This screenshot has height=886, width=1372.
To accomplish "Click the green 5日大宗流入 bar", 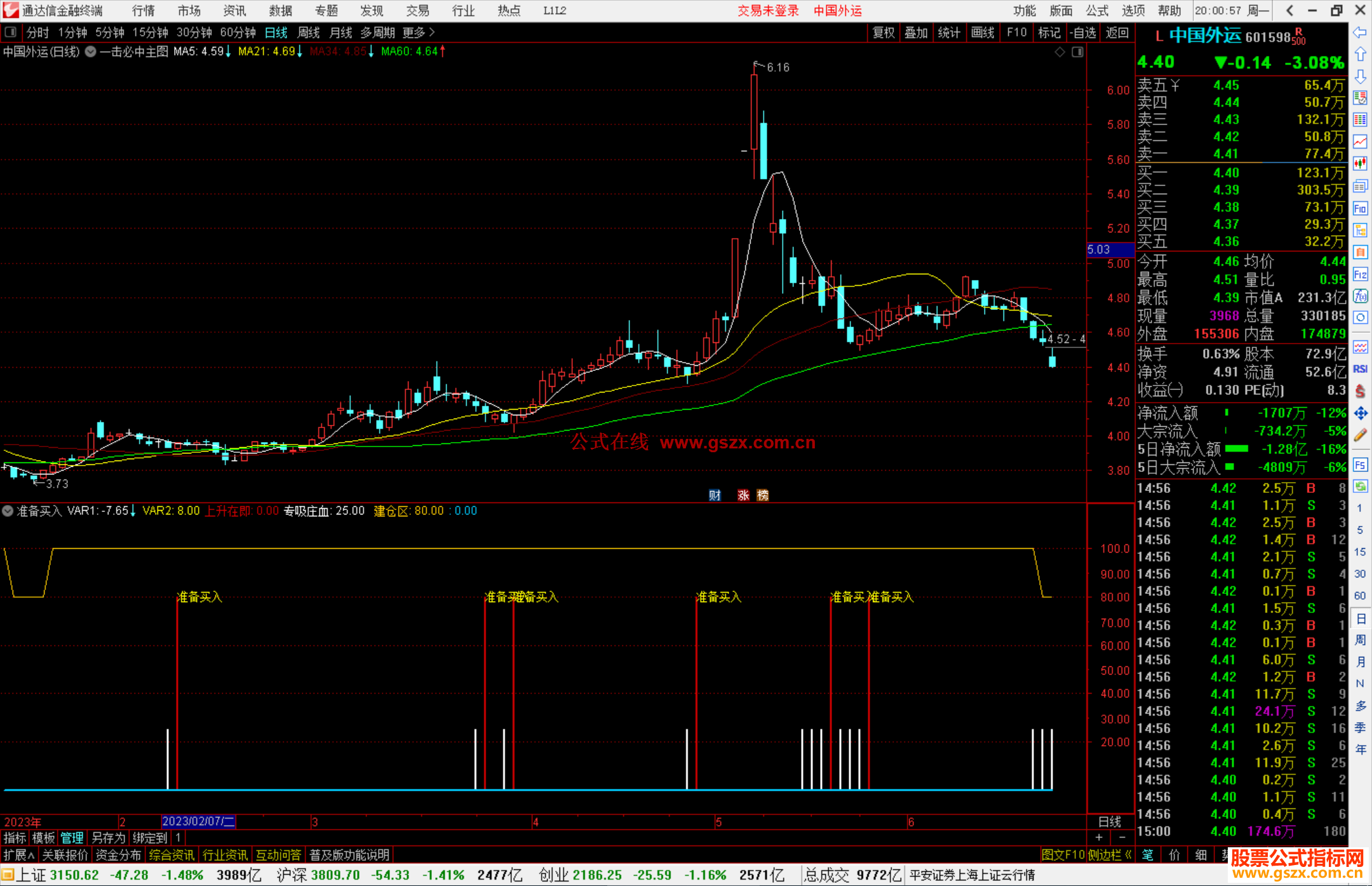I will coord(1229,466).
